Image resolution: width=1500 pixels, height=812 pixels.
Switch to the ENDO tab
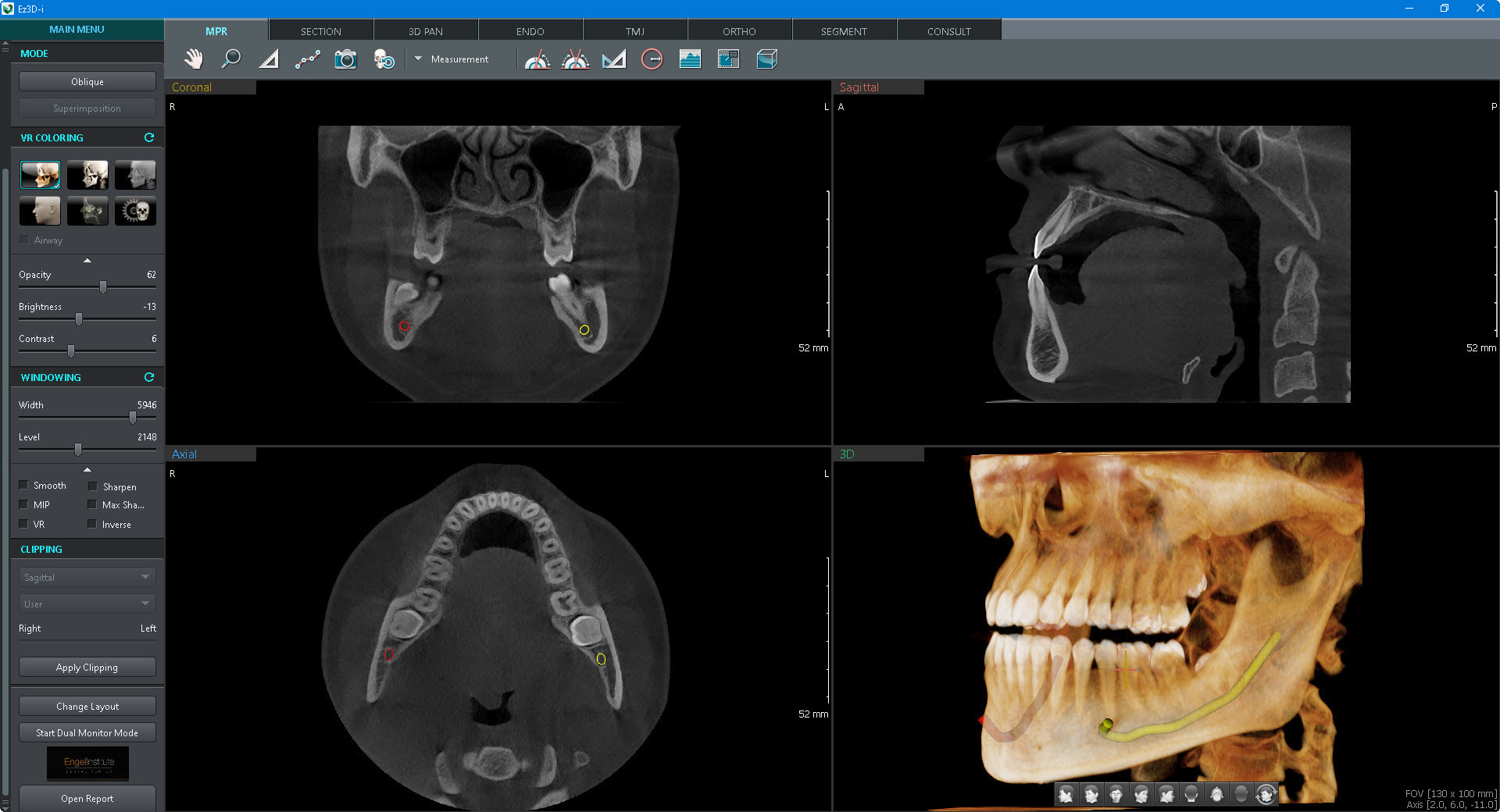tap(530, 31)
